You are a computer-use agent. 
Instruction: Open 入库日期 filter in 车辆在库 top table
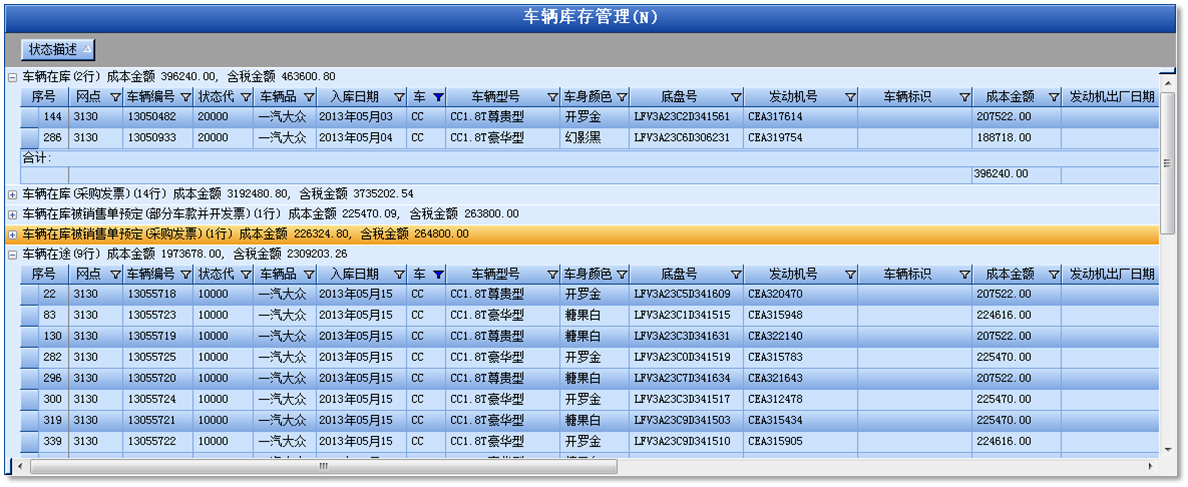pyautogui.click(x=399, y=97)
